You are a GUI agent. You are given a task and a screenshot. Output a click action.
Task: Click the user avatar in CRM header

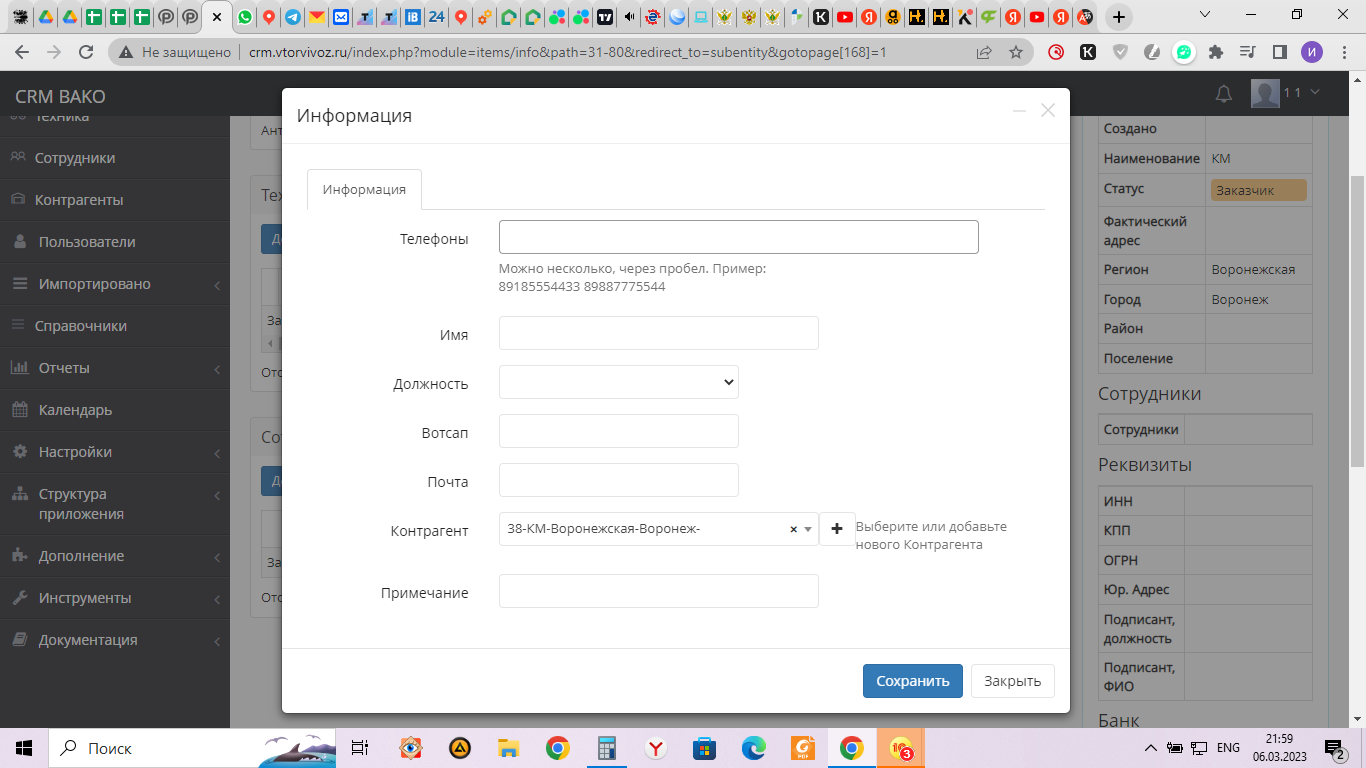pyautogui.click(x=1265, y=93)
